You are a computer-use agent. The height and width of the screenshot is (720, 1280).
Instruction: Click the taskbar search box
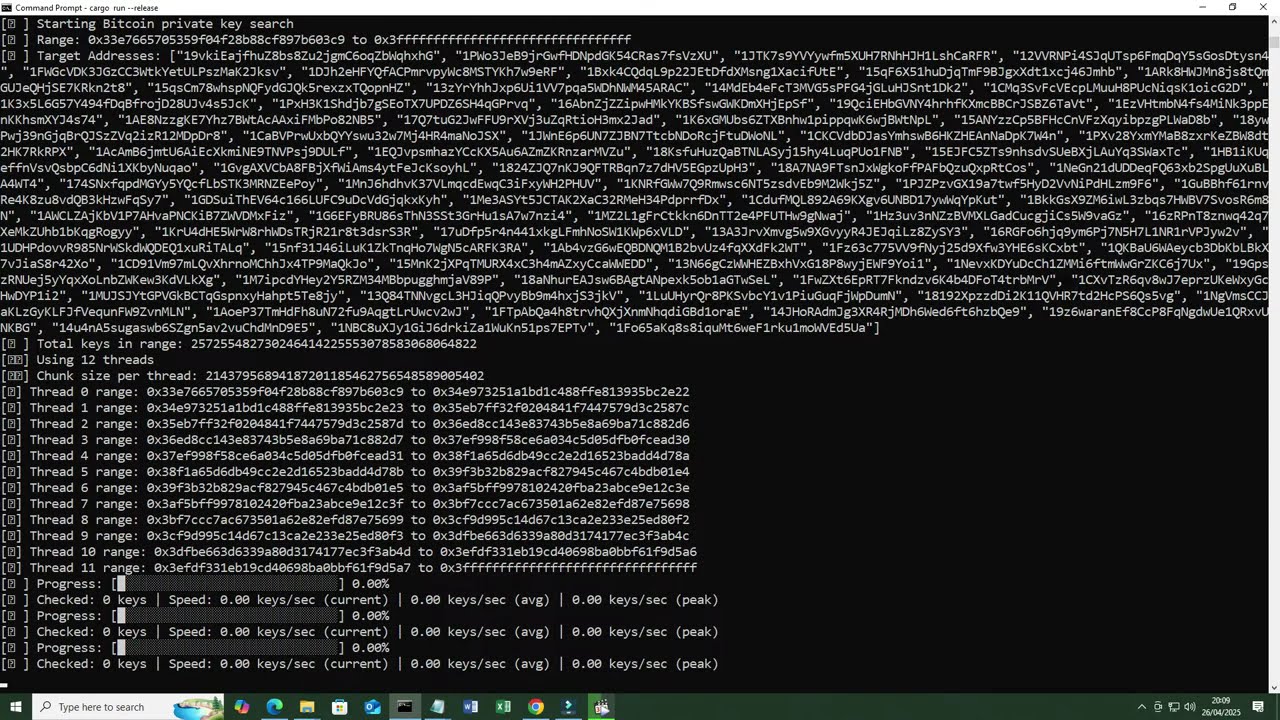click(x=127, y=707)
